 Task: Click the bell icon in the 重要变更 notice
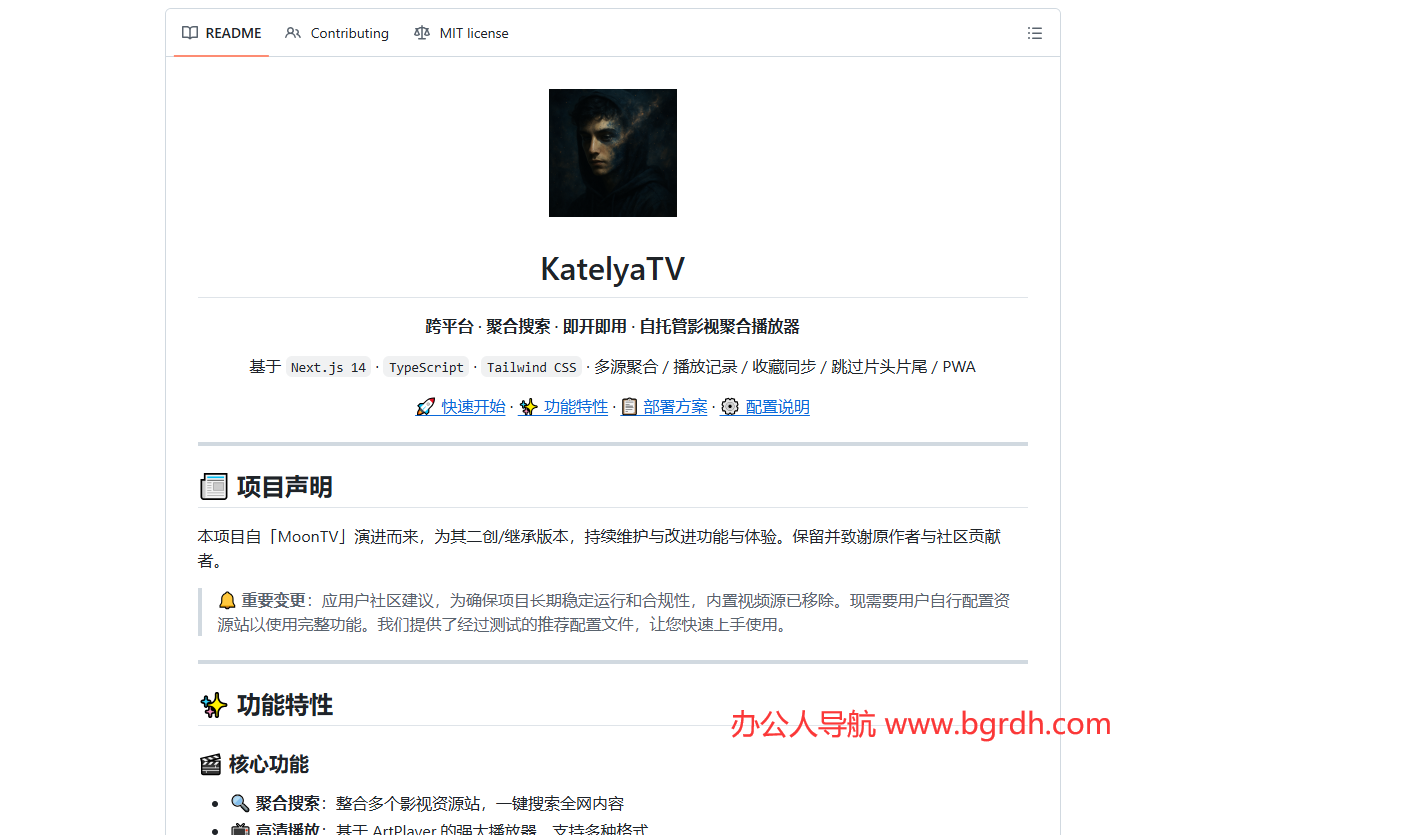point(227,599)
